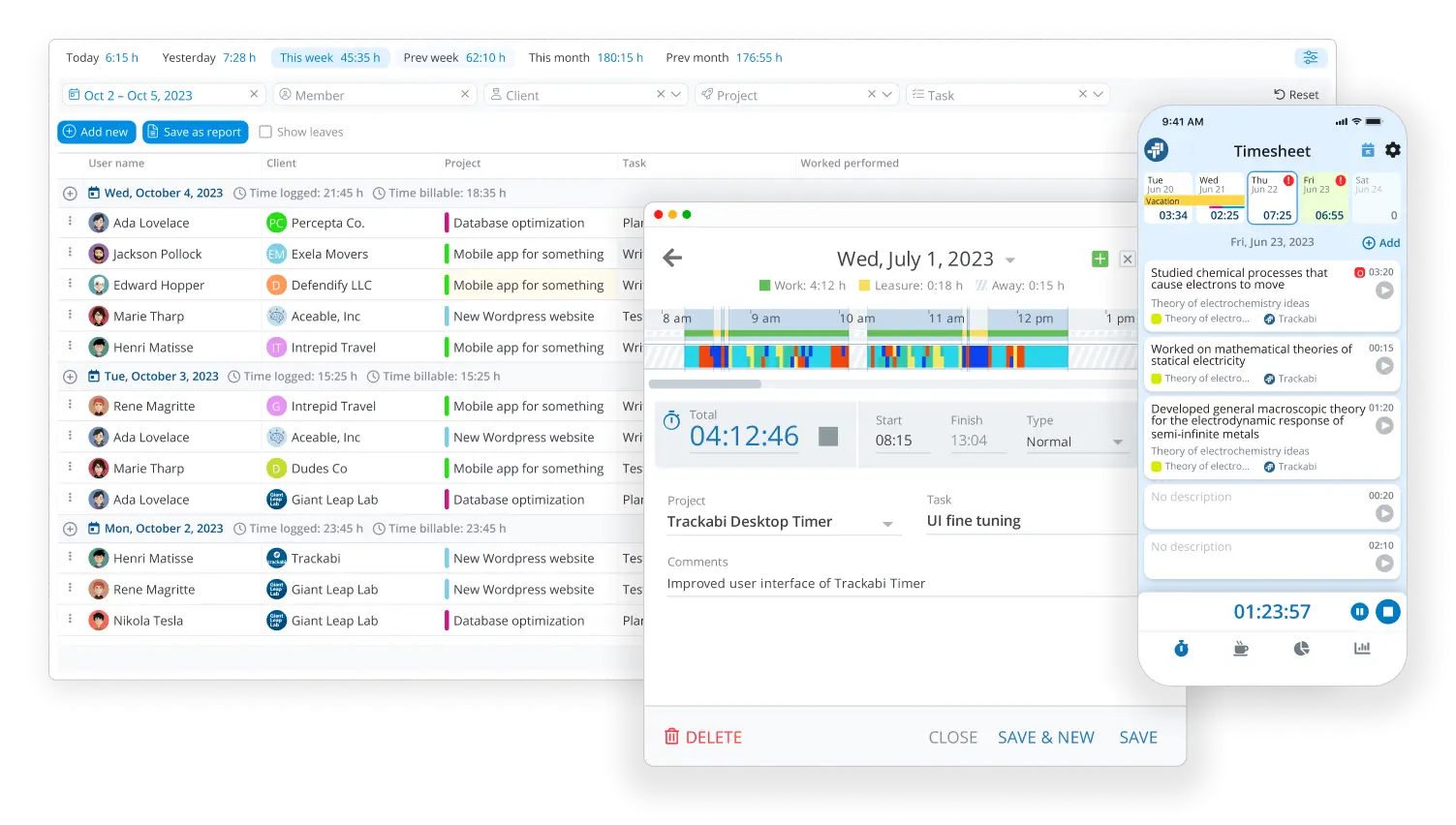Open the settings gear beside Timesheet title

point(1392,150)
